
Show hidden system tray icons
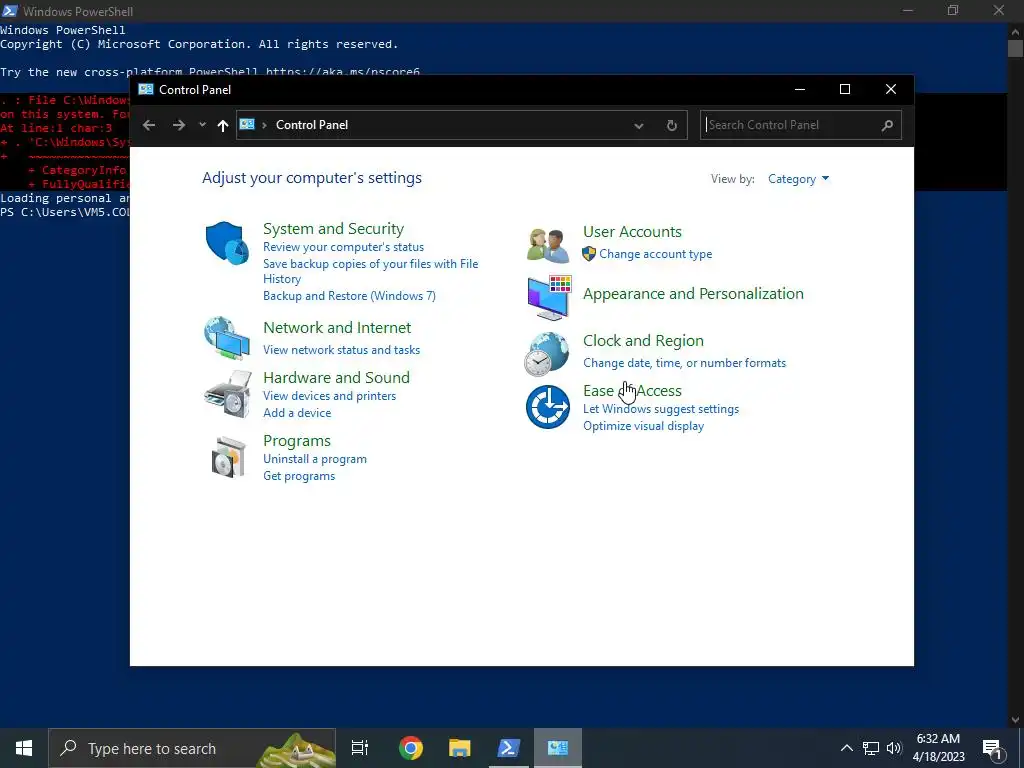click(x=846, y=748)
